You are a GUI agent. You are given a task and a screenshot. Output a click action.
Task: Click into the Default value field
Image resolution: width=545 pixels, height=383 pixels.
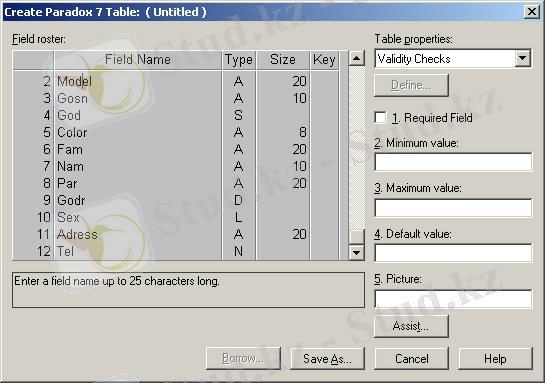[453, 253]
